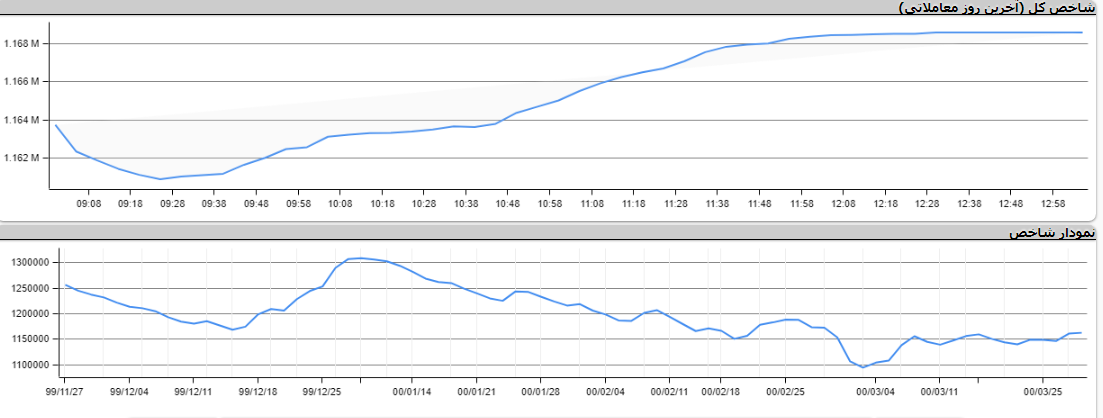Click the 'نمودار شاخص' section header
Viewport: 1103px width, 418px height.
coord(1053,233)
